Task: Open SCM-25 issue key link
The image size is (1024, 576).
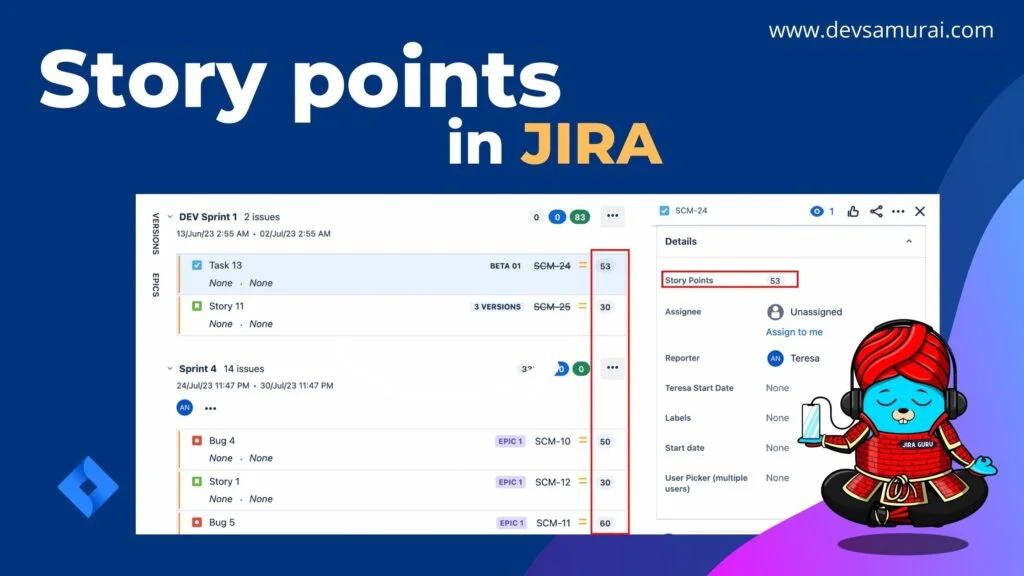Action: click(552, 306)
